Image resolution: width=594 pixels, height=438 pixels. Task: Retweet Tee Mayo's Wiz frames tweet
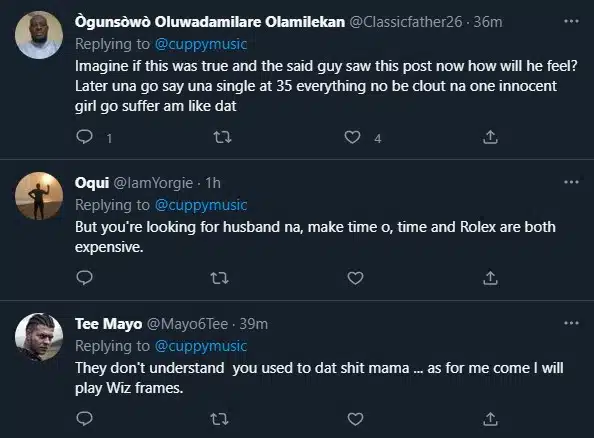point(220,419)
